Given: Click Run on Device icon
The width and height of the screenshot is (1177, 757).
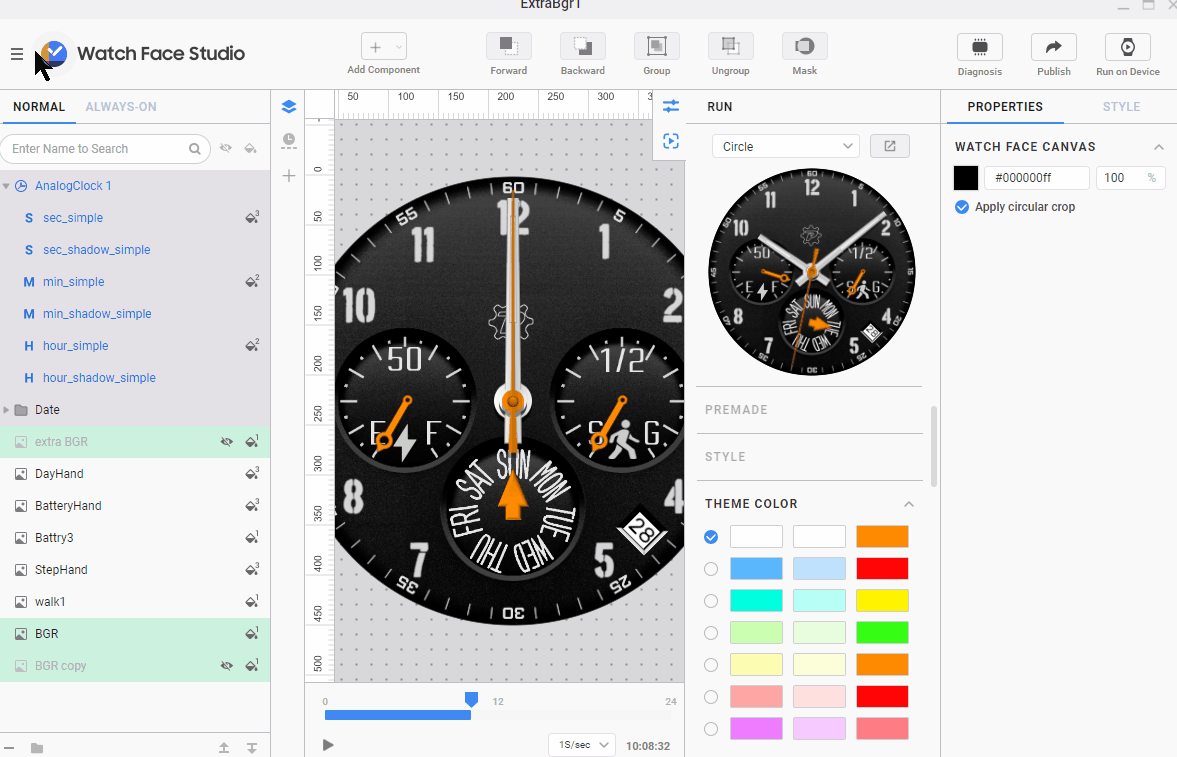Looking at the screenshot, I should pyautogui.click(x=1127, y=47).
